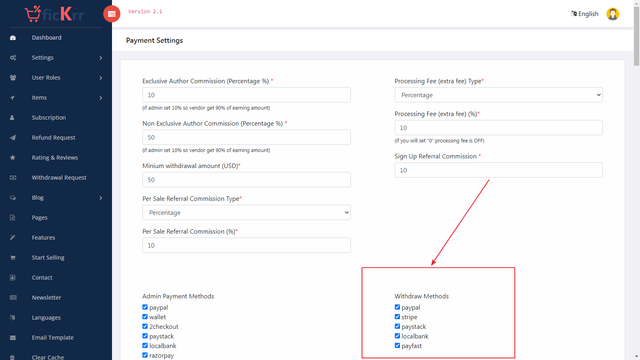
Task: Click the Start Selling cart icon
Action: coord(13,258)
